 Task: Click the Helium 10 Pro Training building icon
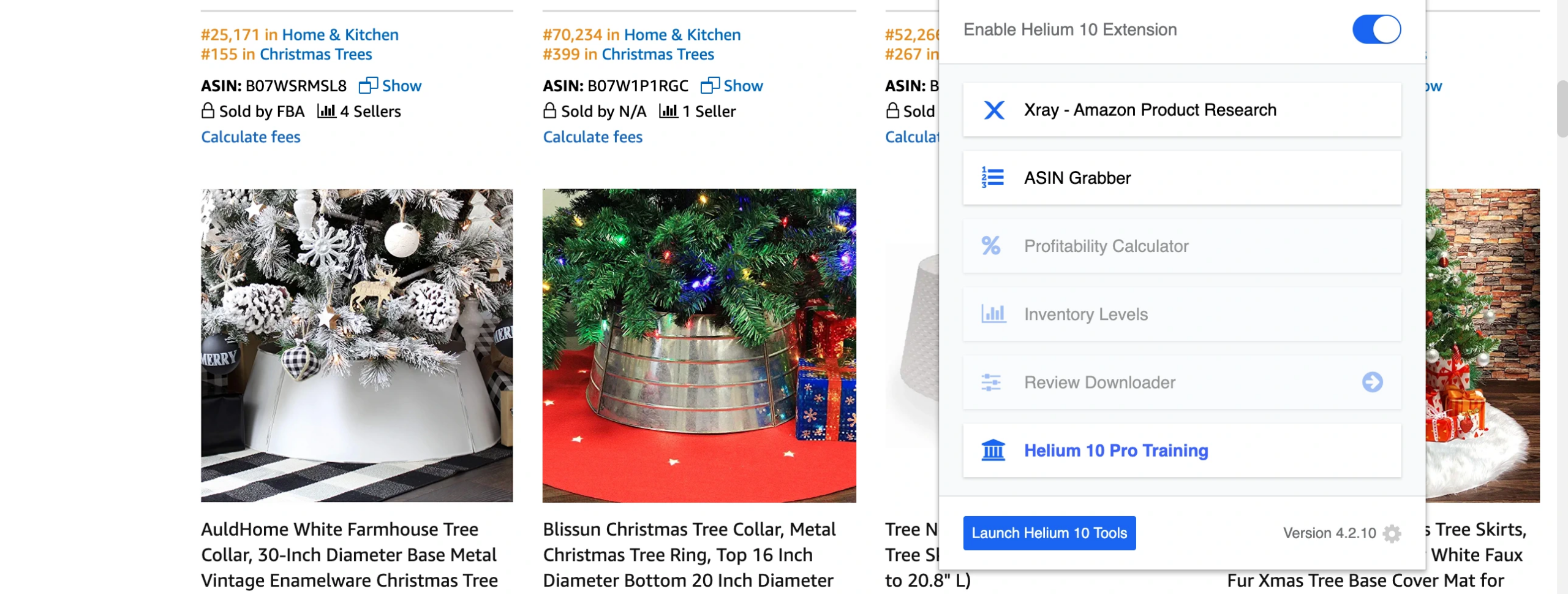[993, 451]
